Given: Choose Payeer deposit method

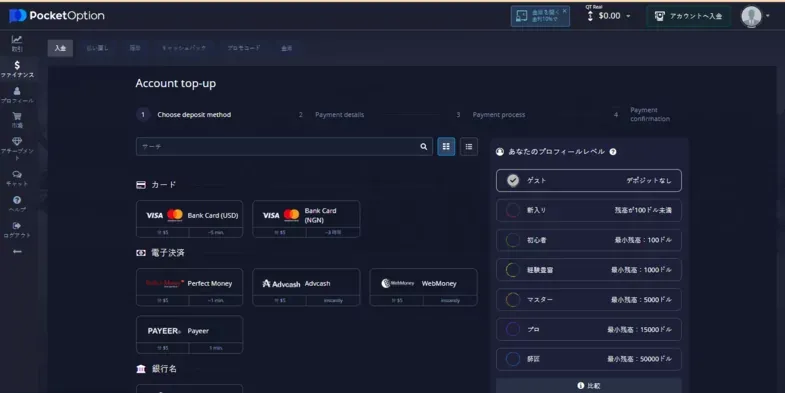Looking at the screenshot, I should coord(189,334).
